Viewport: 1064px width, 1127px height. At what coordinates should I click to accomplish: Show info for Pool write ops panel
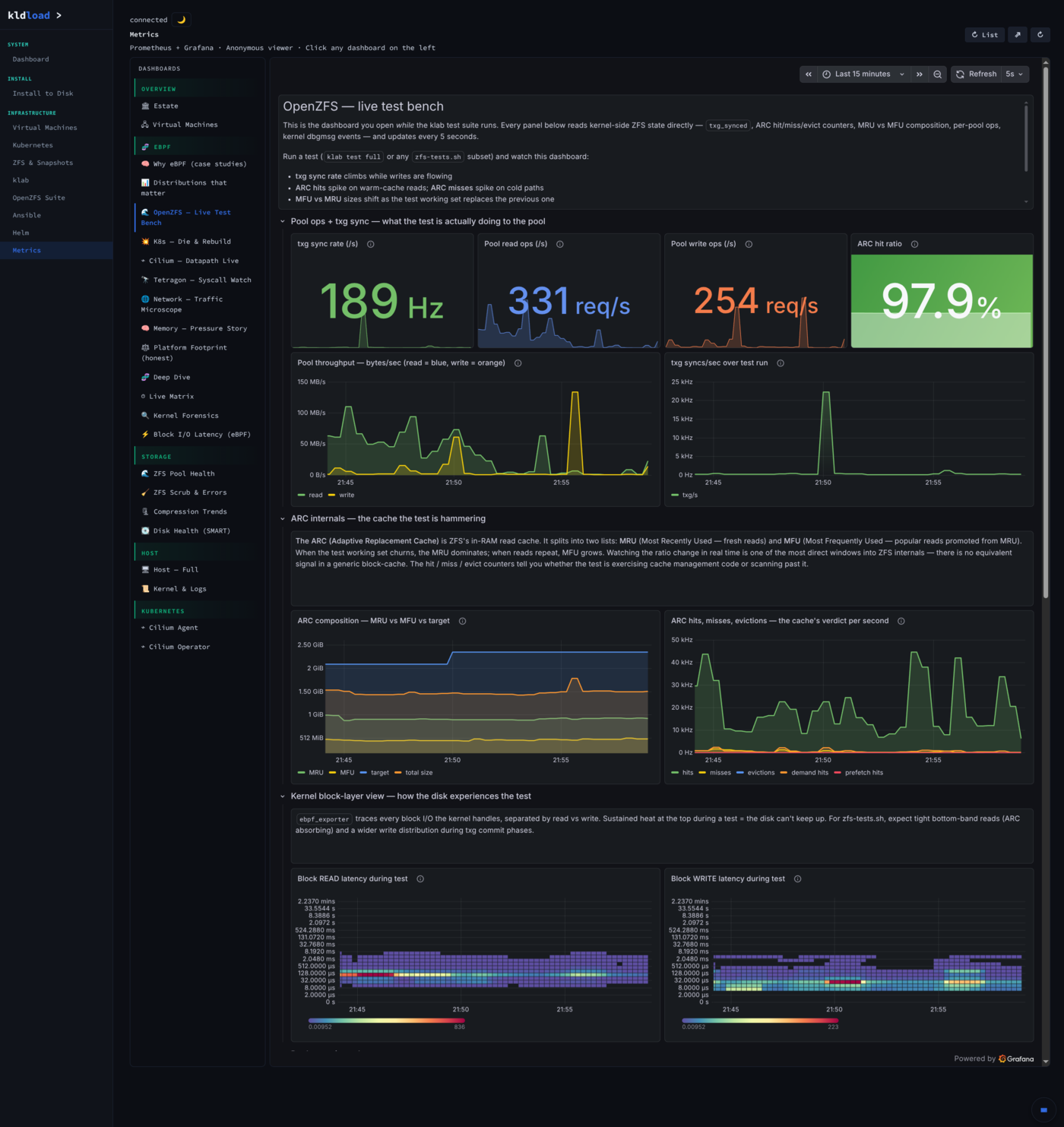(749, 244)
